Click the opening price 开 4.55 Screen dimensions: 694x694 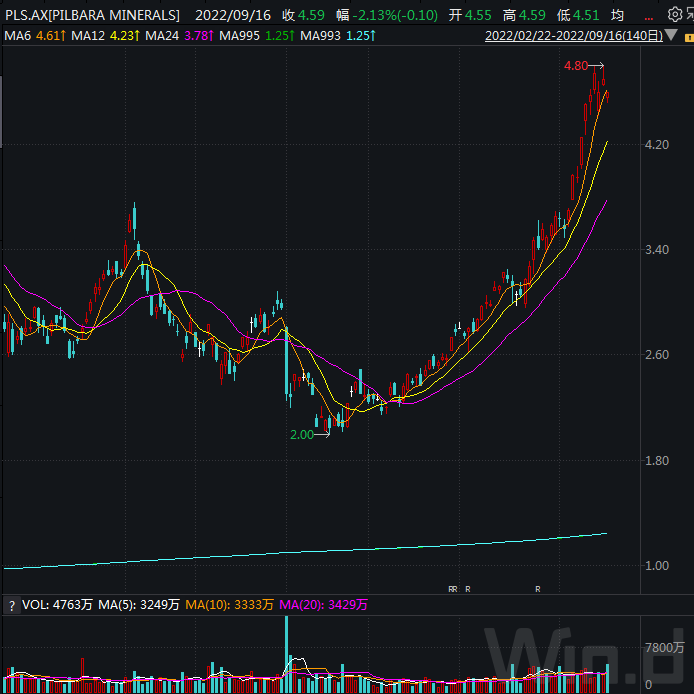click(x=470, y=15)
